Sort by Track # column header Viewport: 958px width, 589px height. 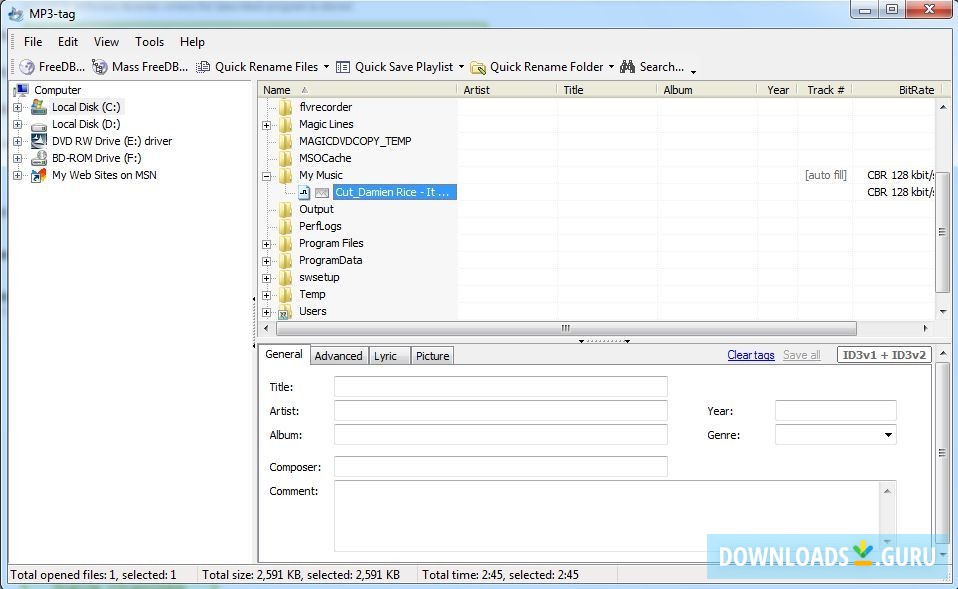pos(825,90)
